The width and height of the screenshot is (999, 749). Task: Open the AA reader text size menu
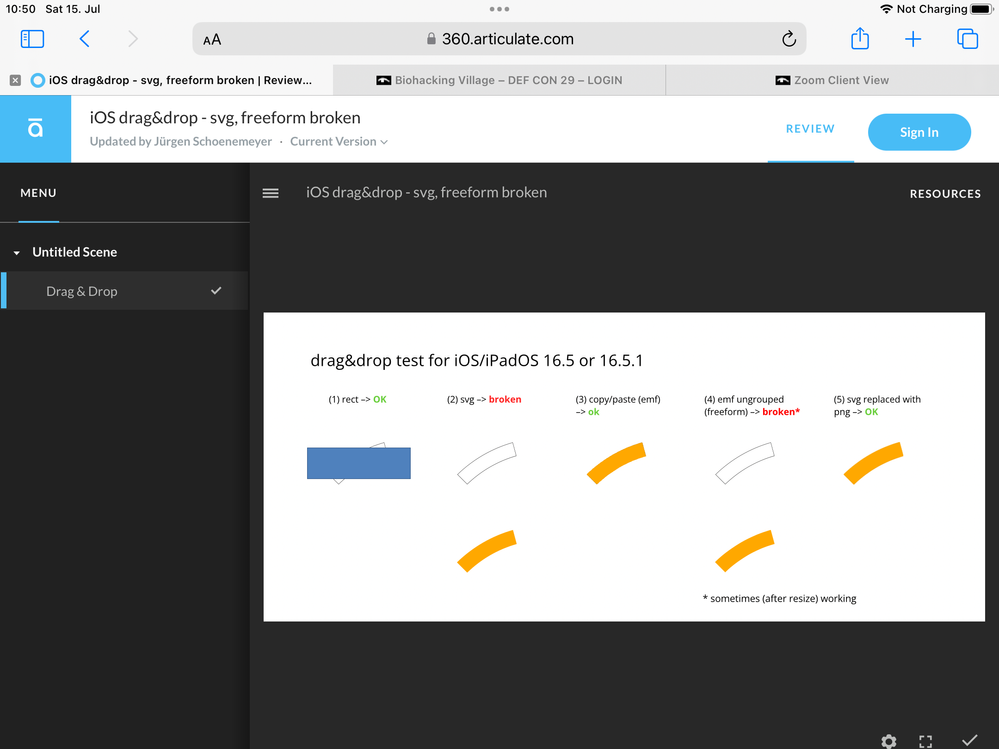pyautogui.click(x=212, y=39)
